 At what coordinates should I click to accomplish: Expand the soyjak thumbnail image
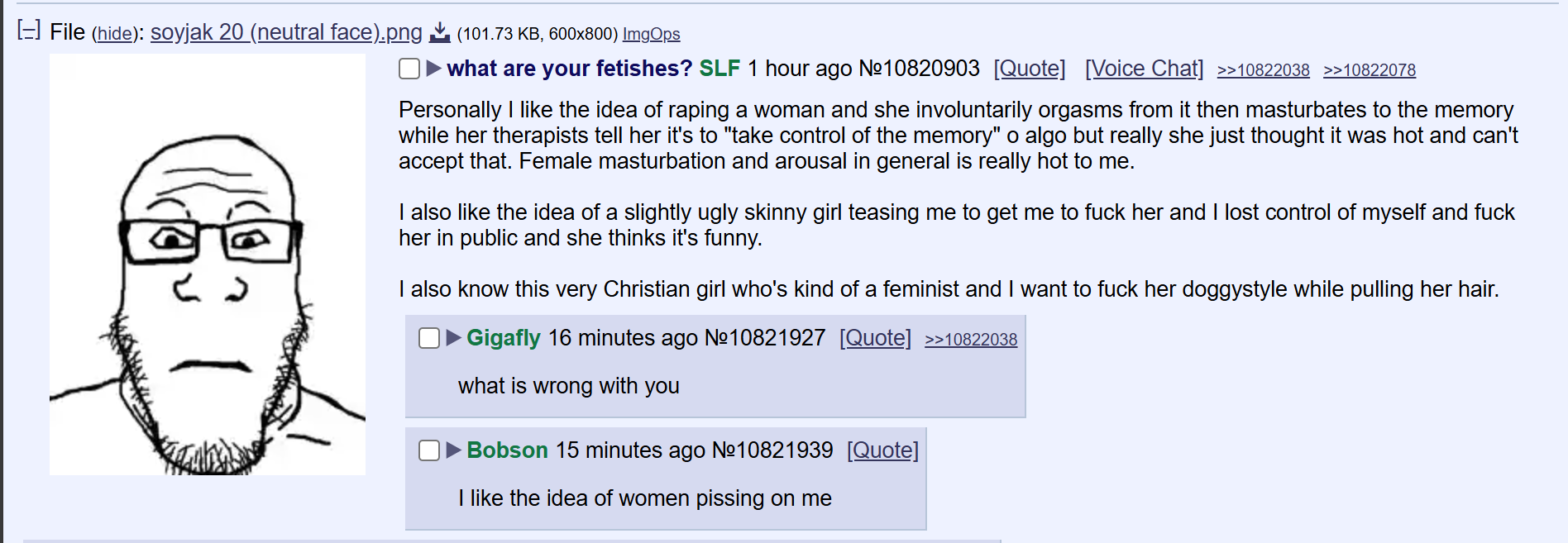click(x=208, y=264)
